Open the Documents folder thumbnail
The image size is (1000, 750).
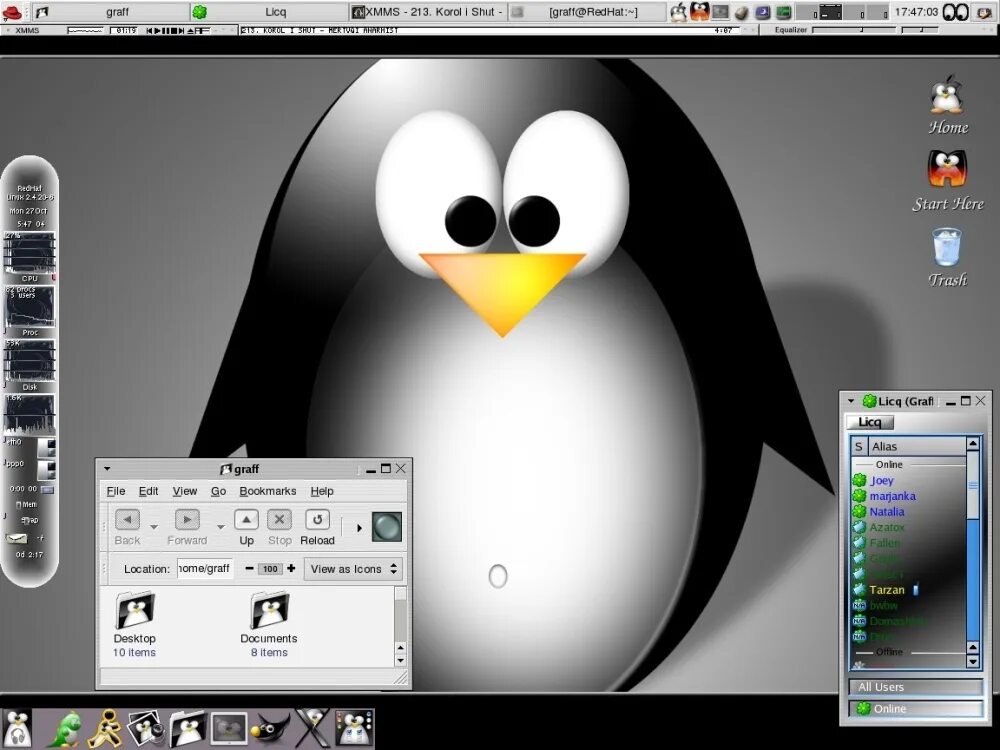pos(269,610)
